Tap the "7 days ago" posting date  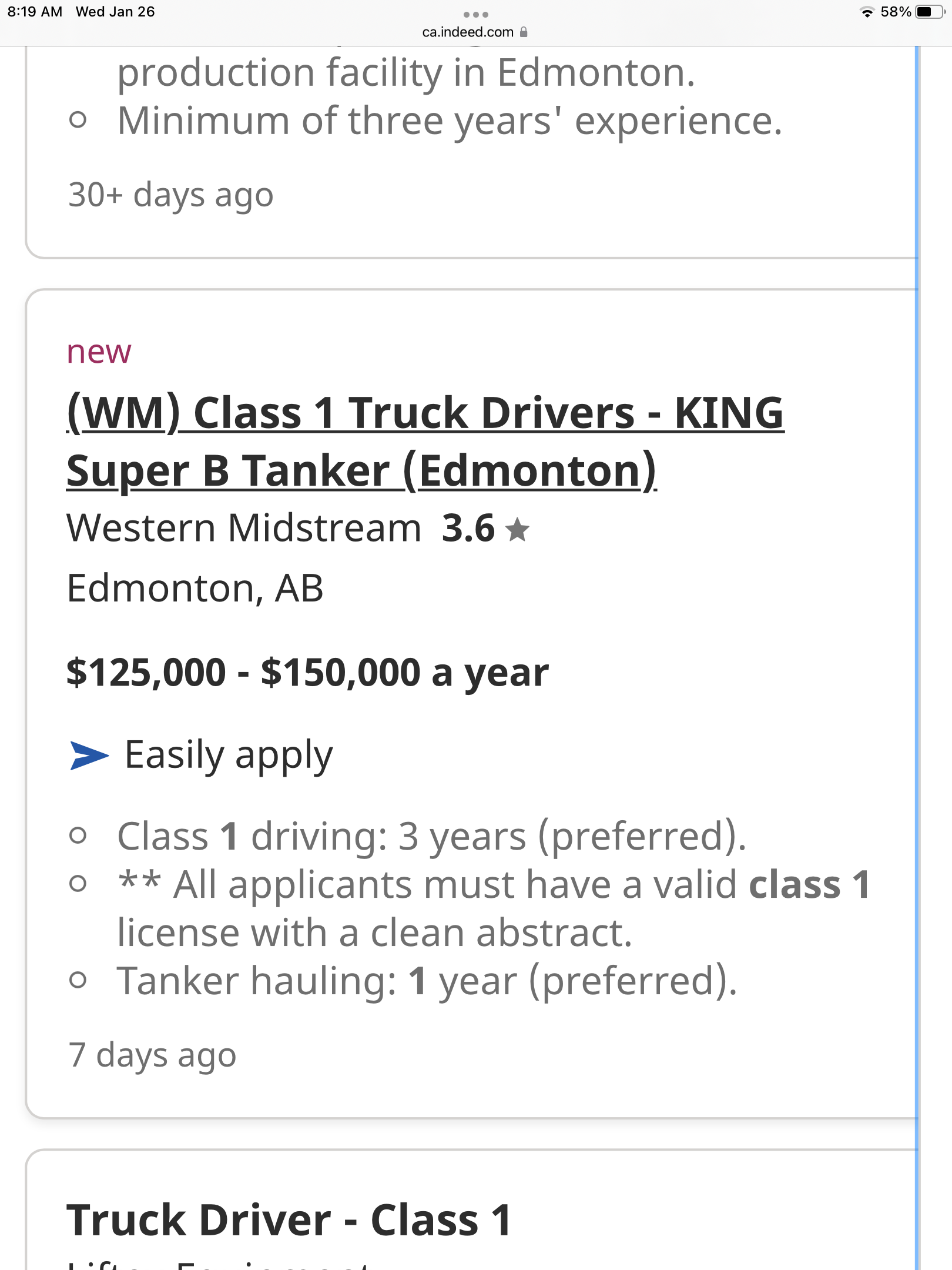click(x=152, y=1054)
